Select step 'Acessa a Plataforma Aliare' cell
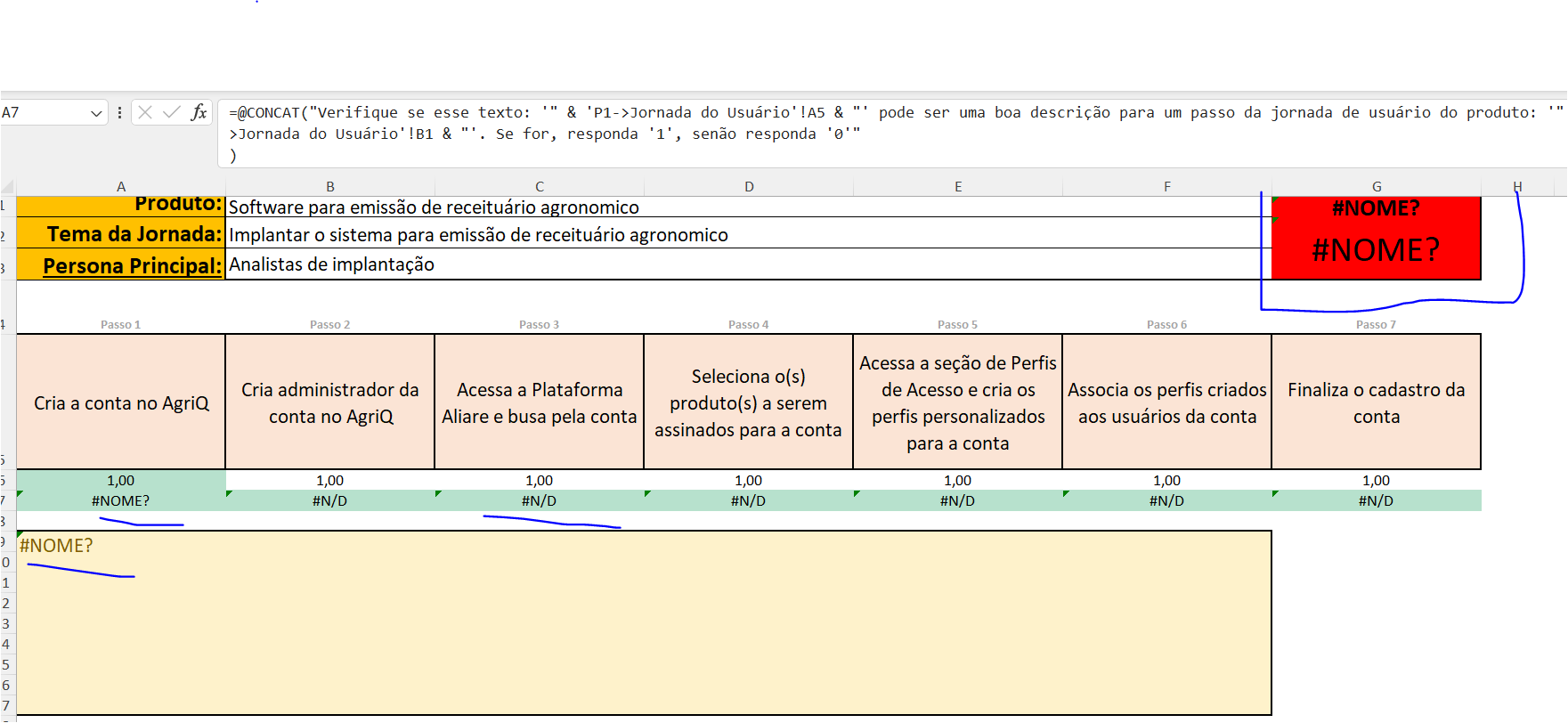 point(540,402)
